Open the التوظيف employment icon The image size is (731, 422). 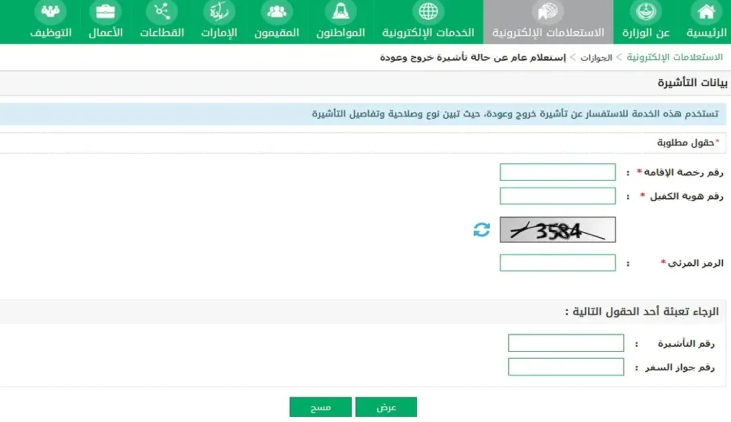tap(48, 13)
